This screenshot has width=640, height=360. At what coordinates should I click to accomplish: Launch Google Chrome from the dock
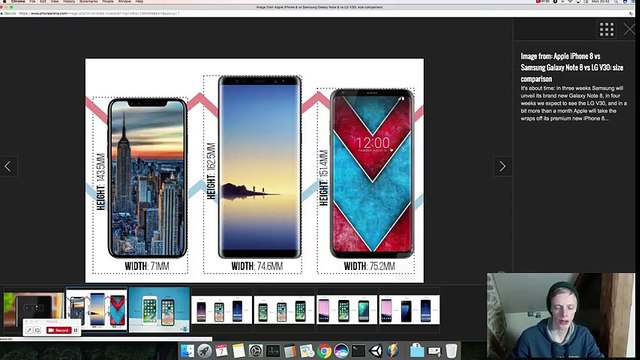[324, 351]
